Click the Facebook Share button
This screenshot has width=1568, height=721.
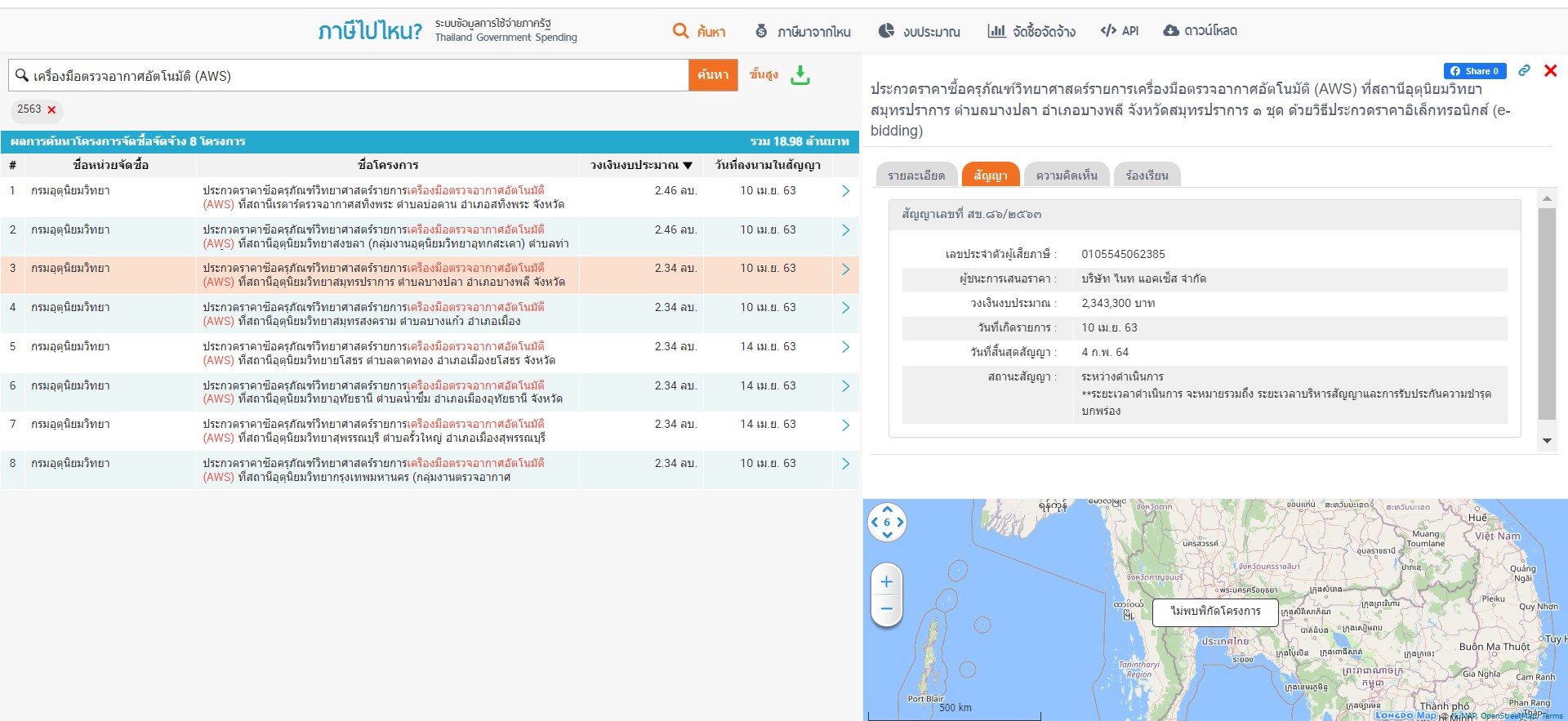click(x=1475, y=71)
